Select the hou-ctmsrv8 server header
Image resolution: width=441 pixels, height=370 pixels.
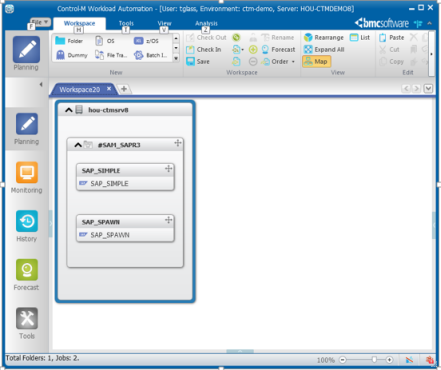125,110
